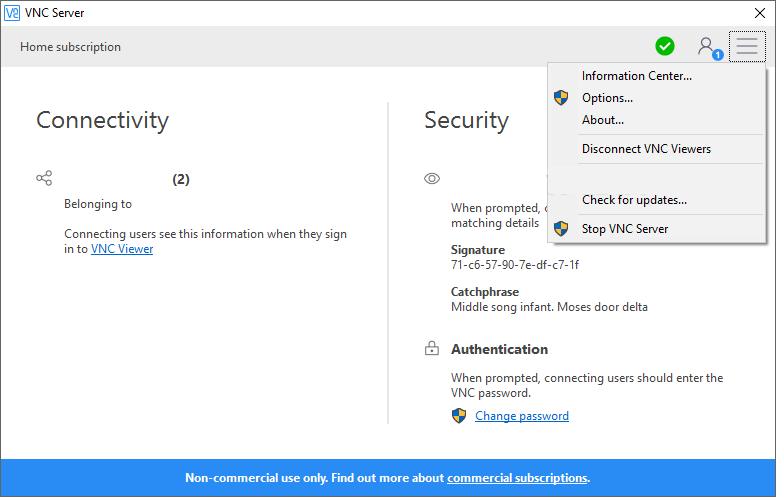Choose About... from the menu

pyautogui.click(x=603, y=120)
